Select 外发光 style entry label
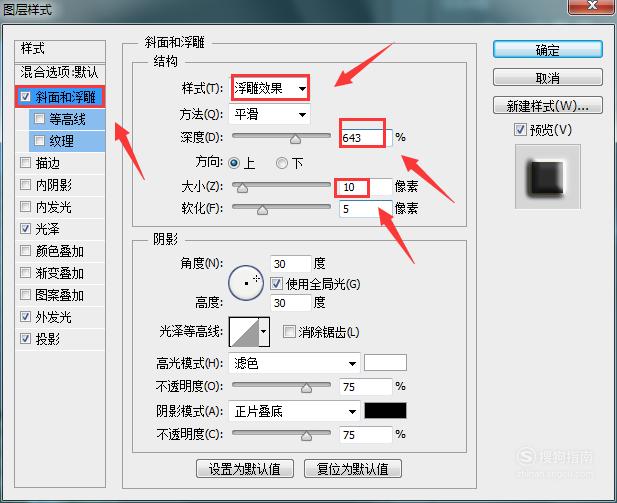Viewport: 617px width, 503px height. click(x=54, y=317)
